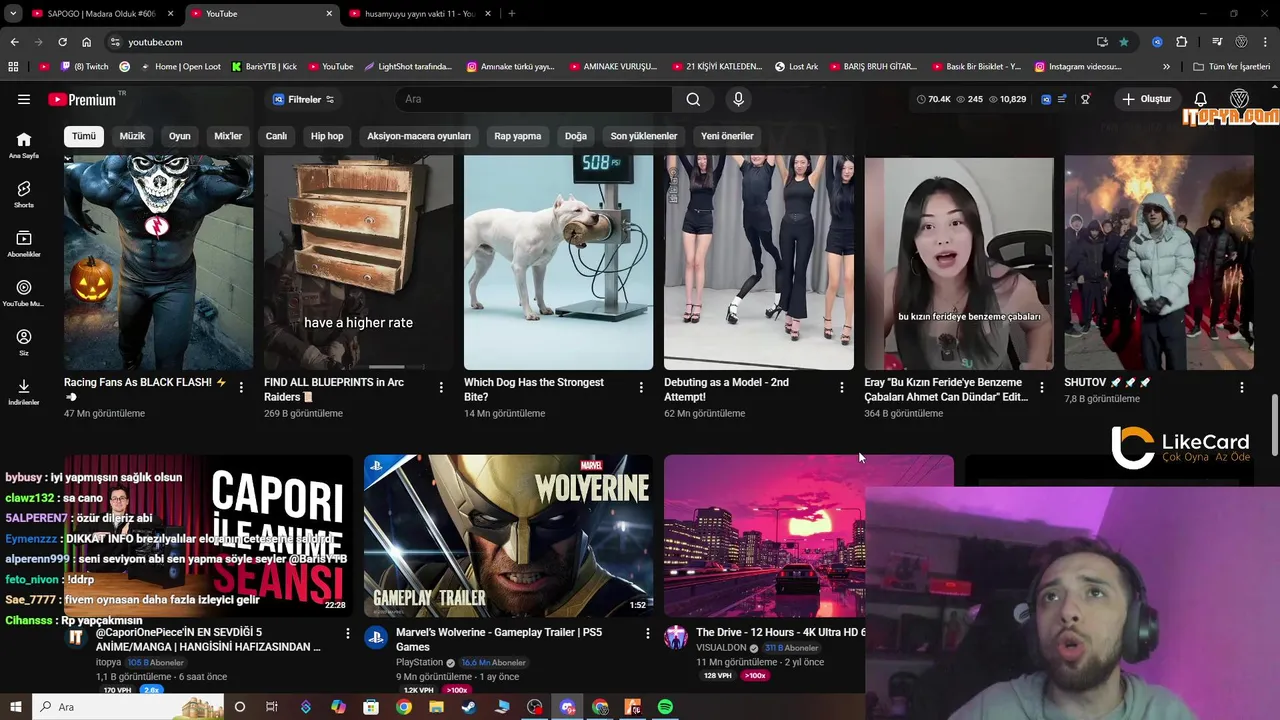Open the Filtreler extension filter
The image size is (1280, 720).
click(303, 99)
